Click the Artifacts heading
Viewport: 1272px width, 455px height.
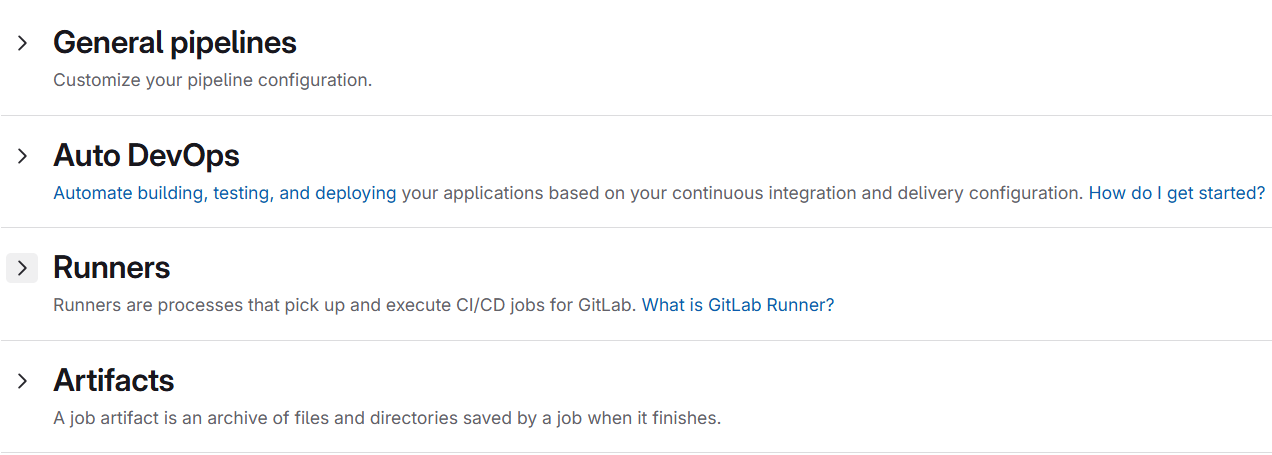[x=113, y=381]
